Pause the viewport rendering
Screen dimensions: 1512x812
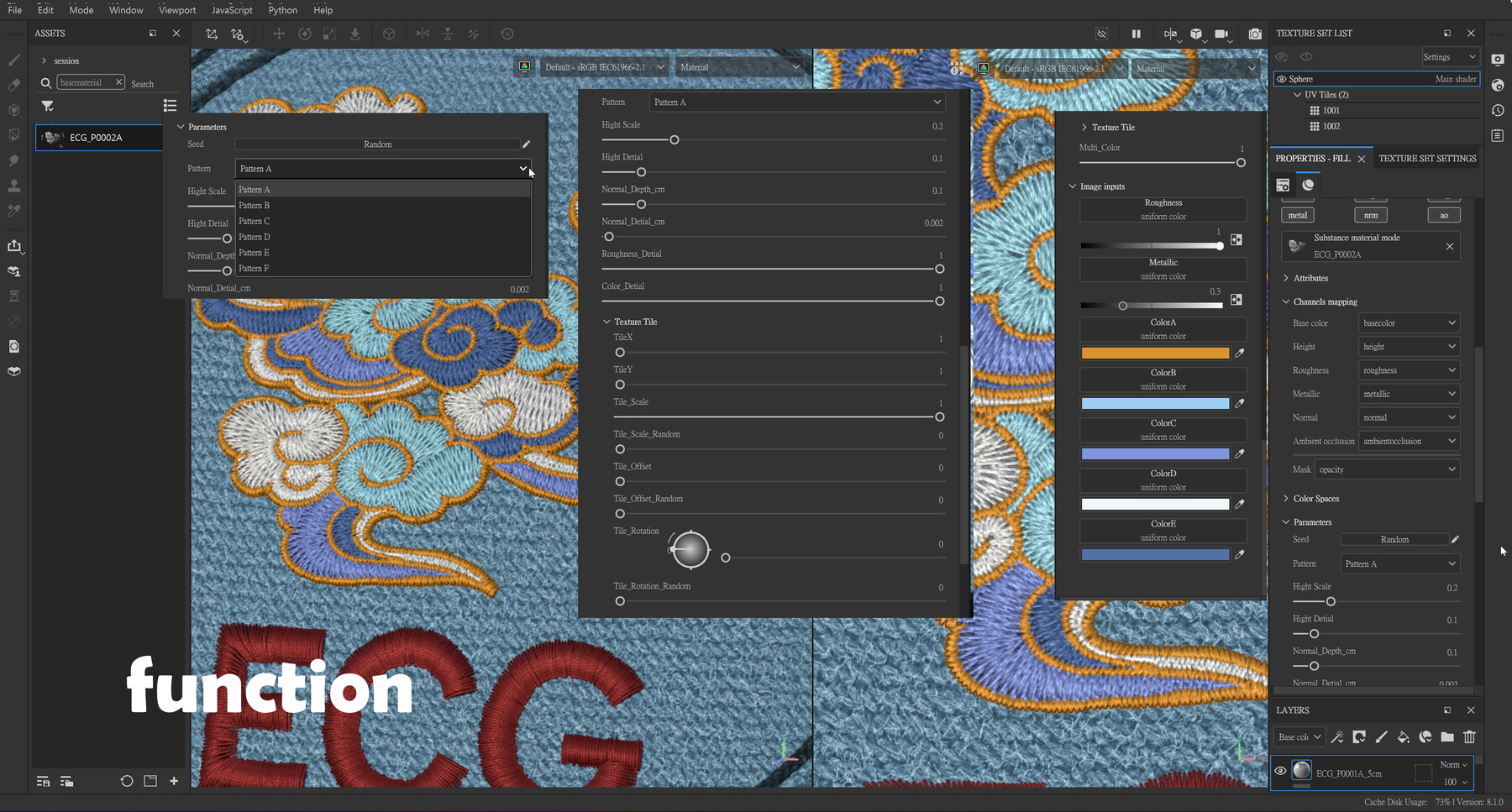tap(1137, 34)
